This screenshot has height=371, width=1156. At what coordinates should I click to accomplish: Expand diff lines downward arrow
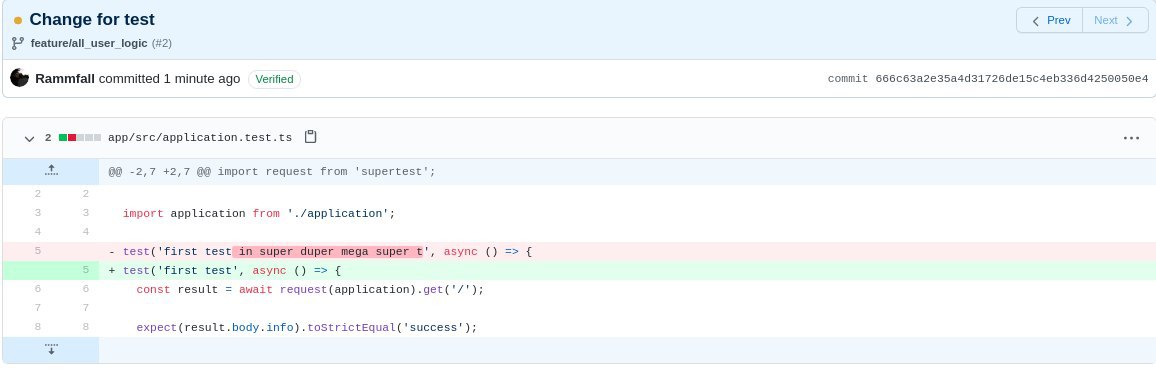click(51, 350)
